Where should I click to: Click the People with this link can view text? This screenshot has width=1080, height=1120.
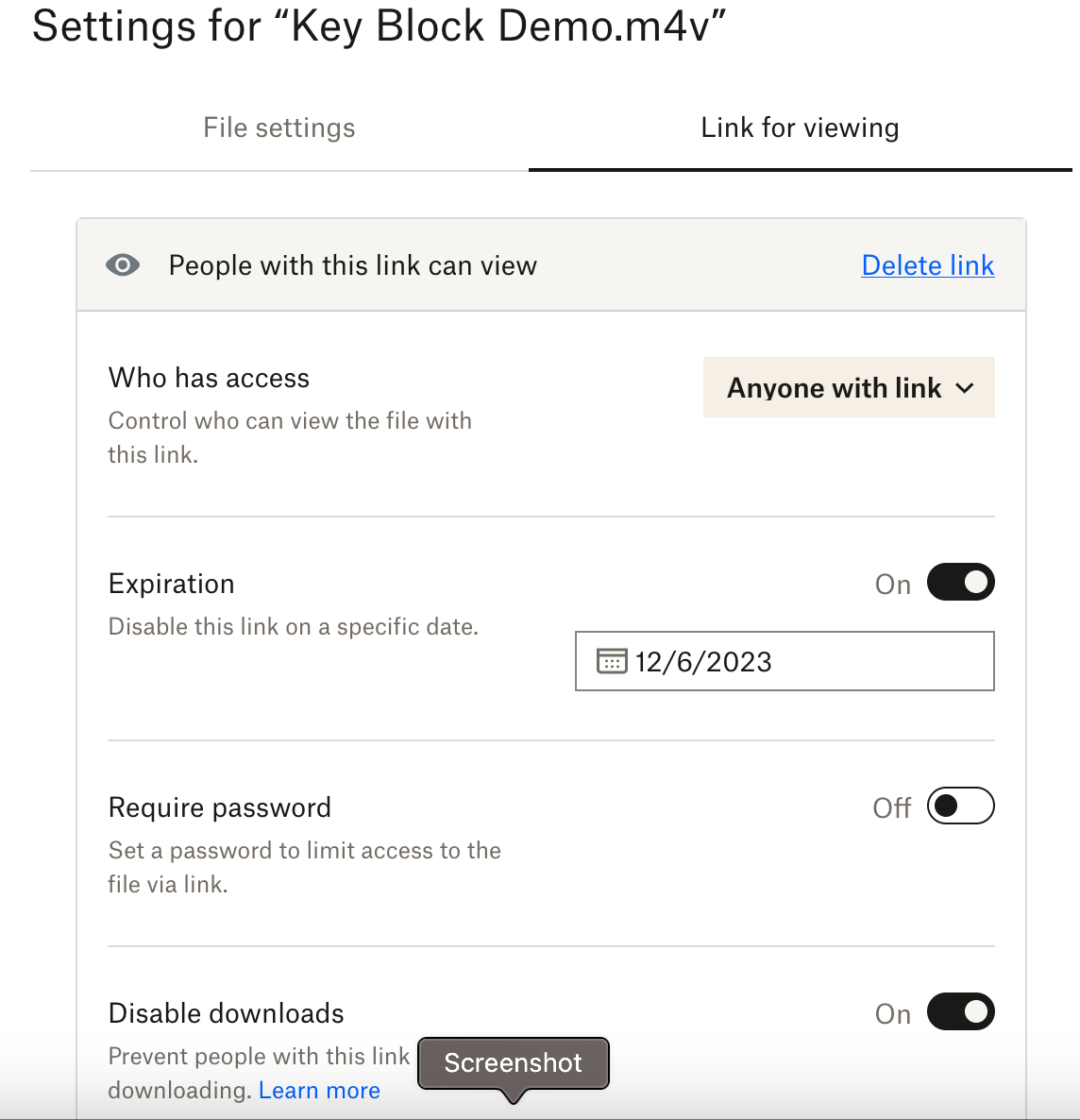[352, 265]
